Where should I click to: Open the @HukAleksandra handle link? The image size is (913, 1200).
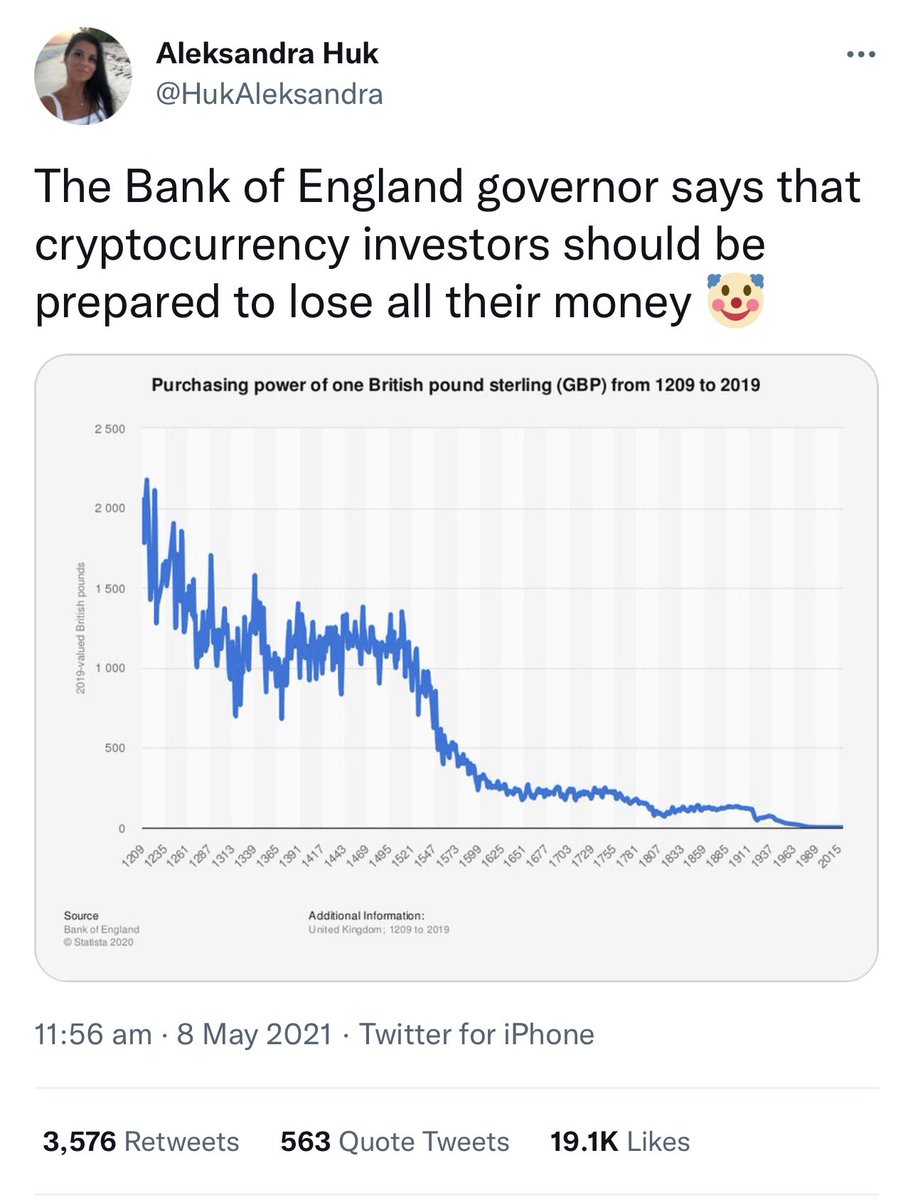pos(269,96)
